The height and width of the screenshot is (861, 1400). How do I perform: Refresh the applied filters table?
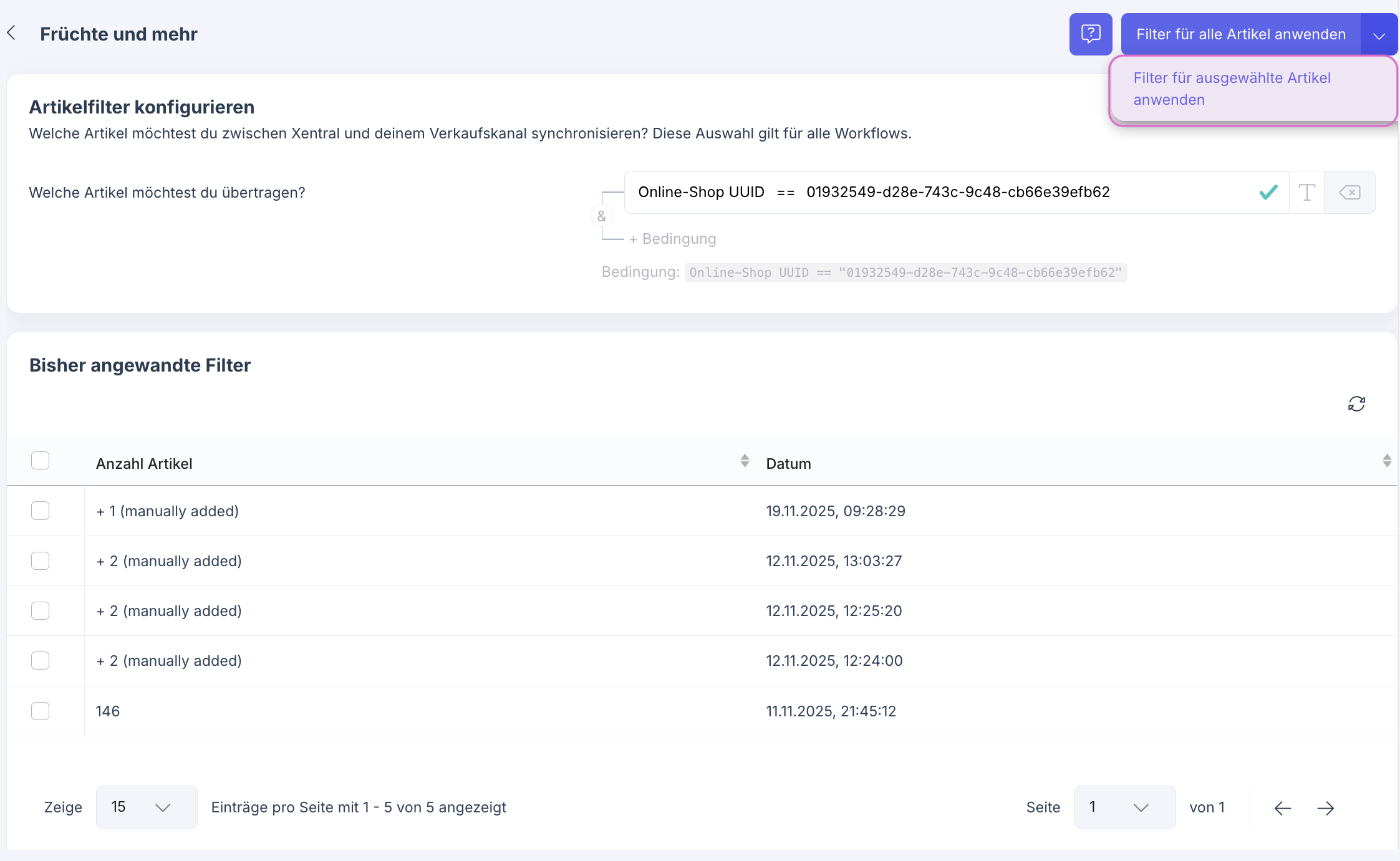[x=1356, y=404]
